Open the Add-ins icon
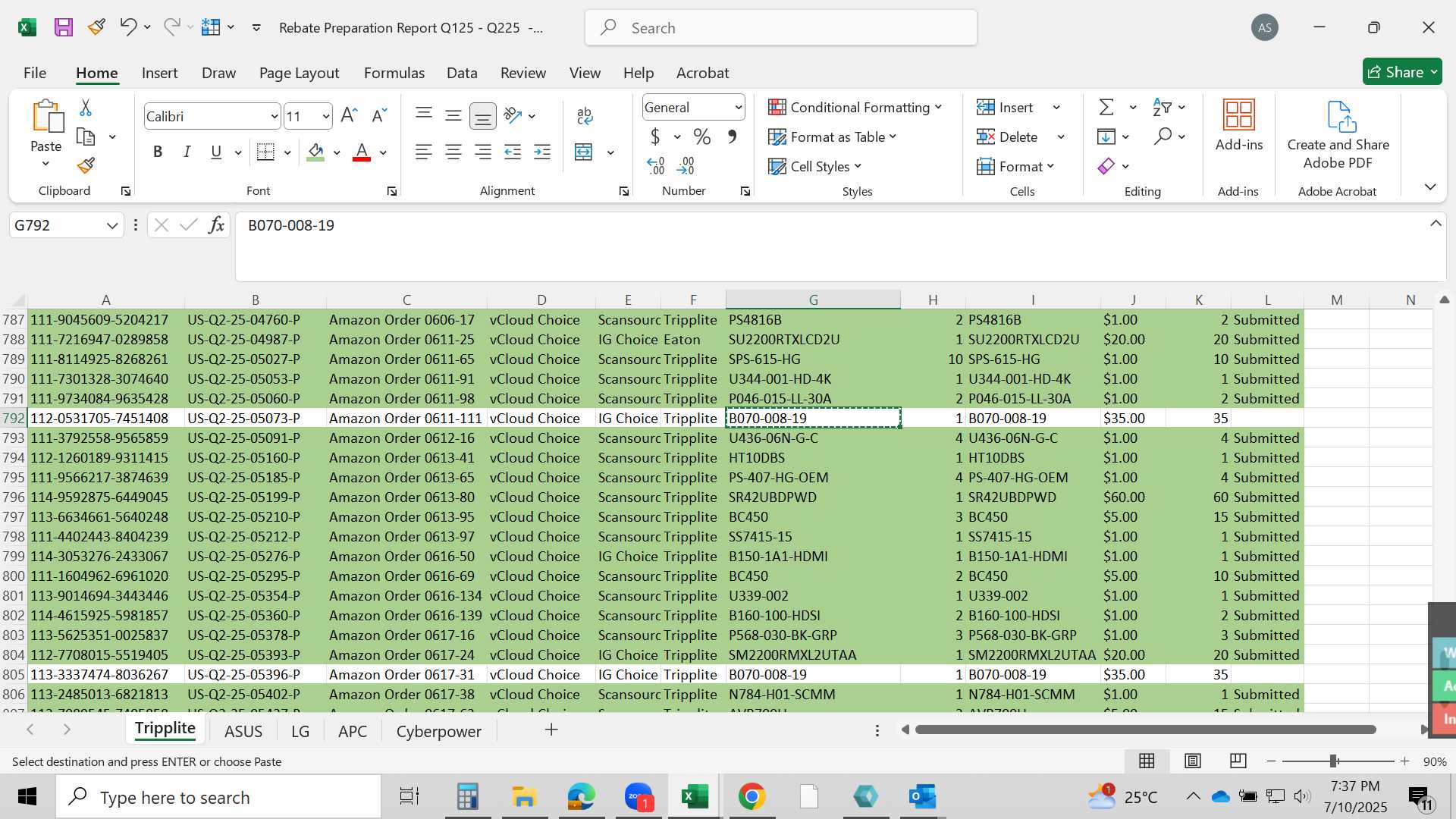The width and height of the screenshot is (1456, 819). click(1239, 115)
